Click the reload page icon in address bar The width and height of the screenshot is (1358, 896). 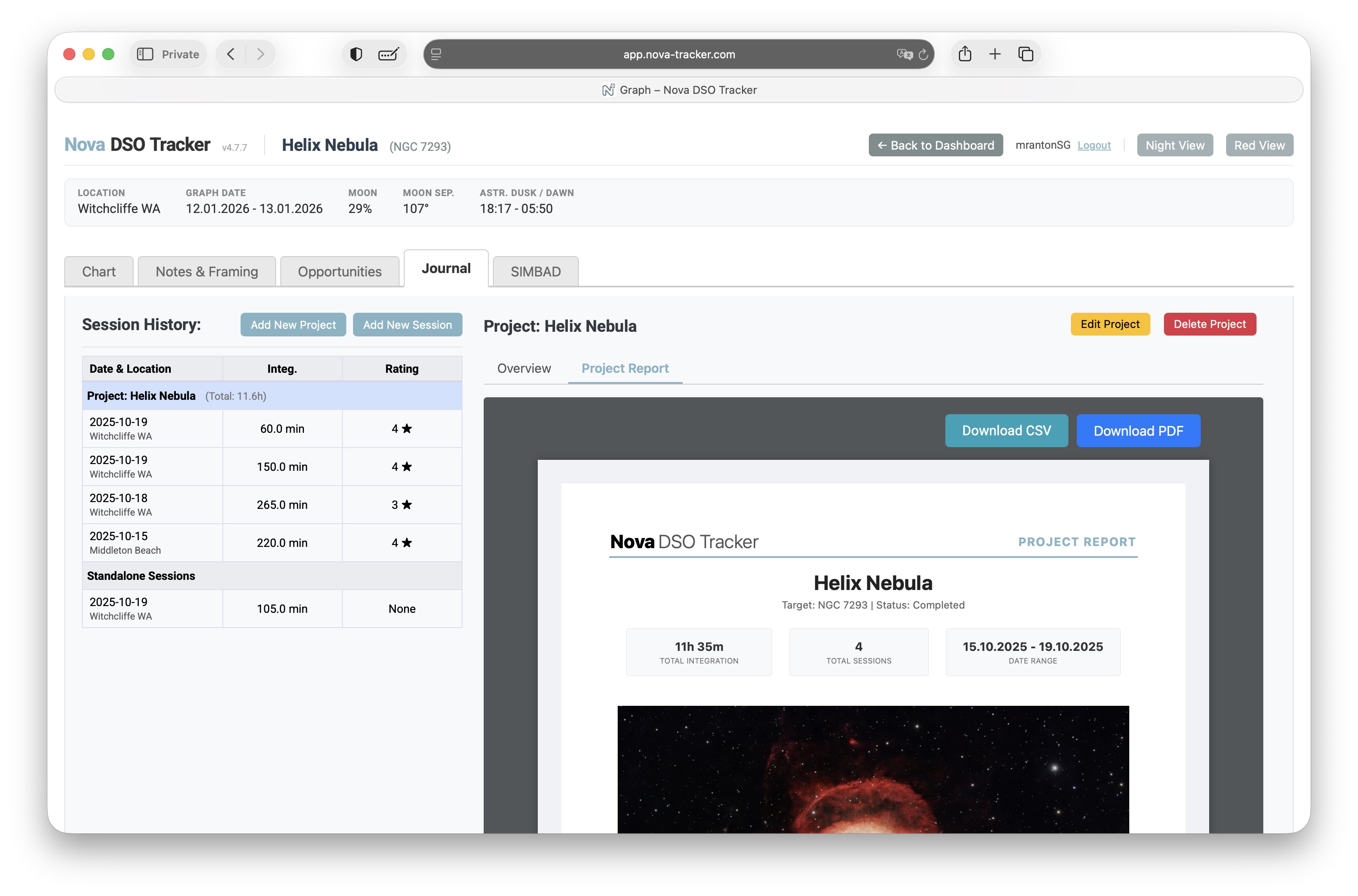point(923,54)
